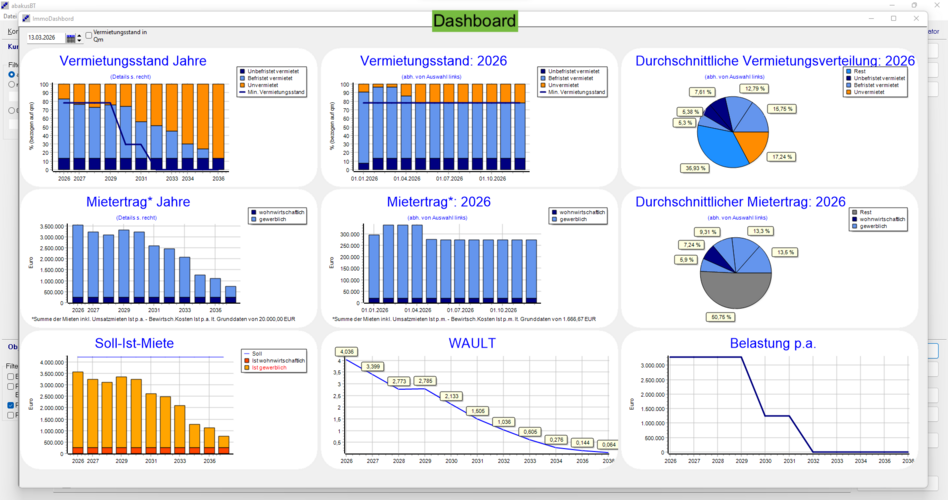Click the 'gewerblich' legend swatch in Mietertrag Jahre

[251, 218]
